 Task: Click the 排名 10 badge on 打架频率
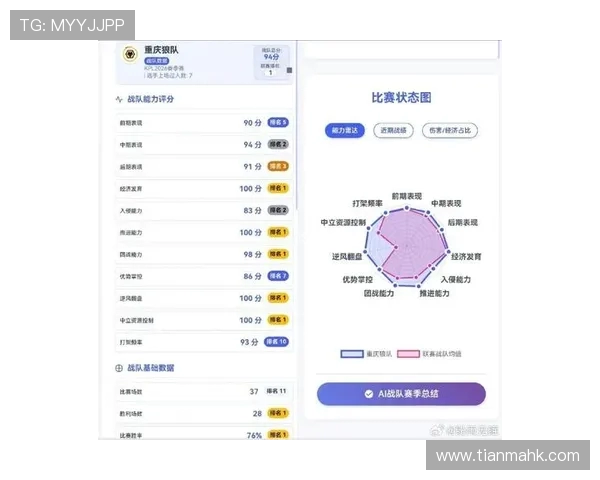(x=276, y=342)
